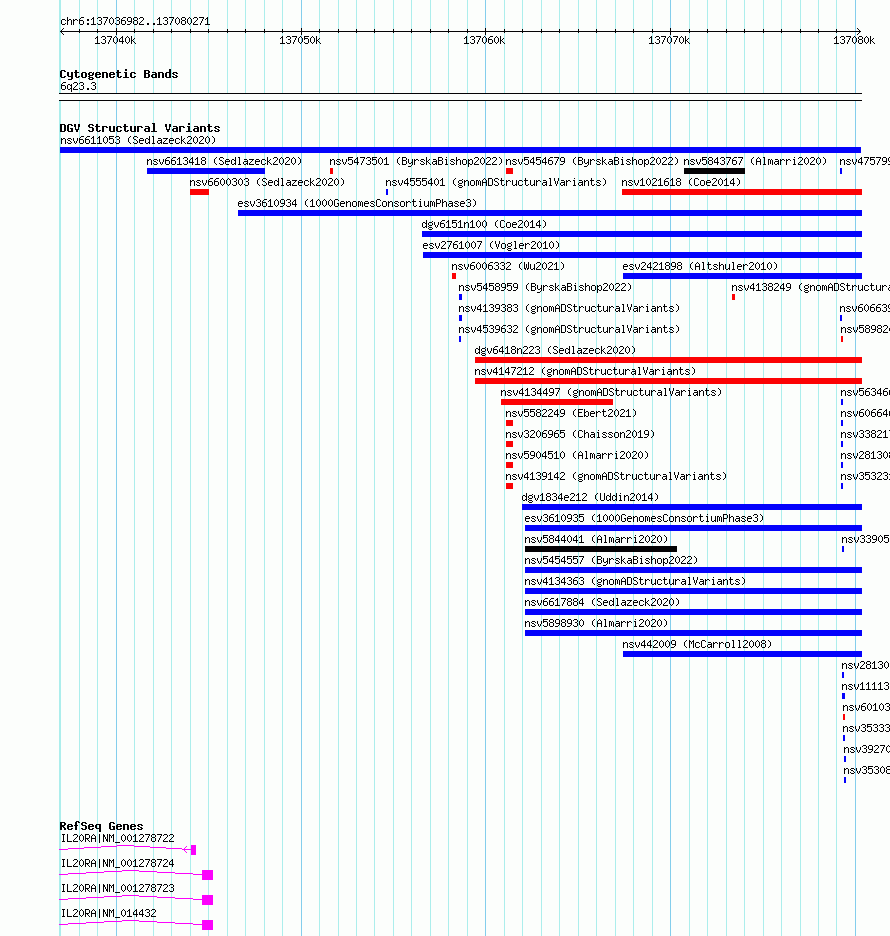Click the blue bar under nsv6613418
Screen dimensions: 890x936
point(206,171)
